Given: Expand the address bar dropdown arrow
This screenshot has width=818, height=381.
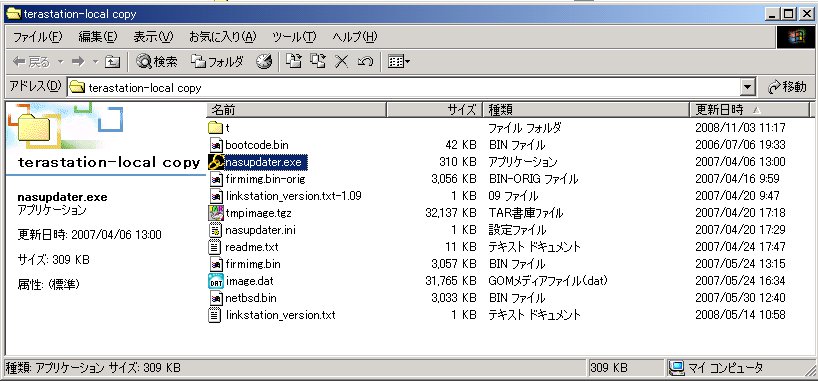Looking at the screenshot, I should 748,87.
